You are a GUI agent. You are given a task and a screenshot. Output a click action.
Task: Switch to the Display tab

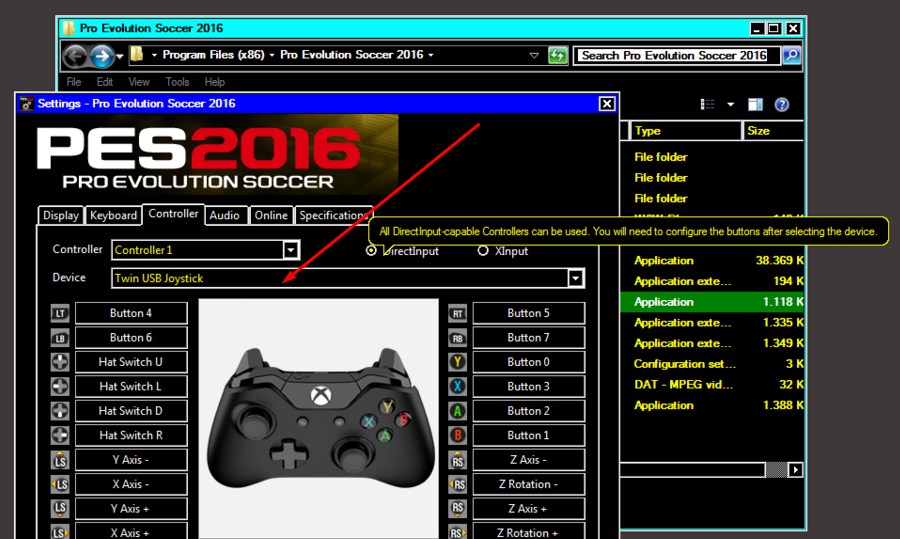tap(61, 215)
